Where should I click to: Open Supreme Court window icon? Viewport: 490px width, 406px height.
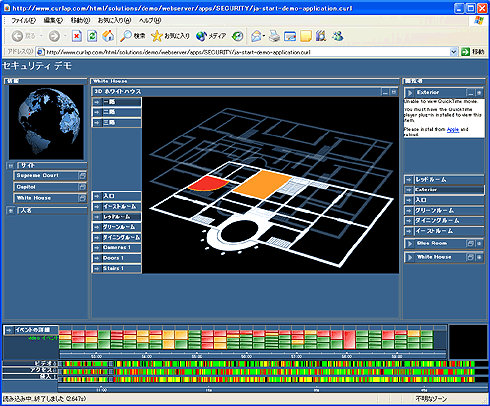point(82,175)
